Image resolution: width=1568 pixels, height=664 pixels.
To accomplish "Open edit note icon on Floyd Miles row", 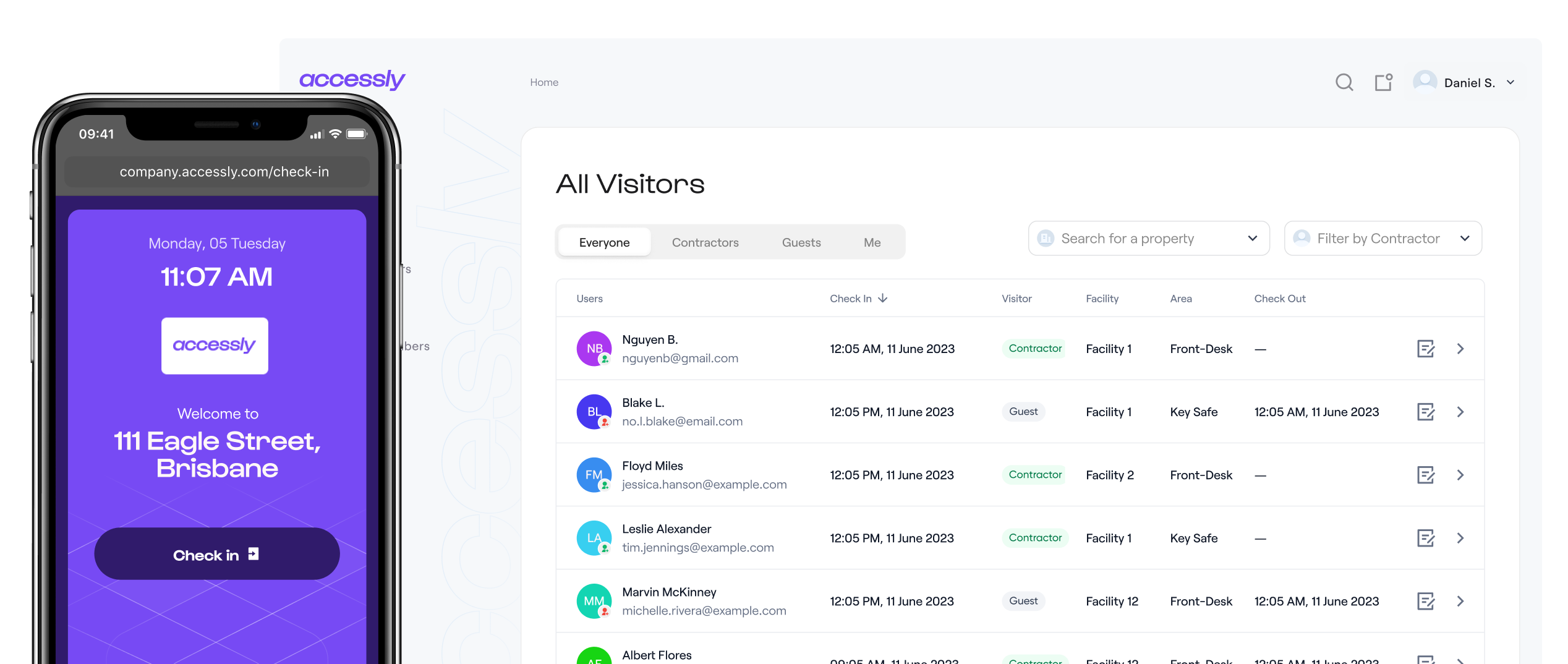I will pos(1425,475).
